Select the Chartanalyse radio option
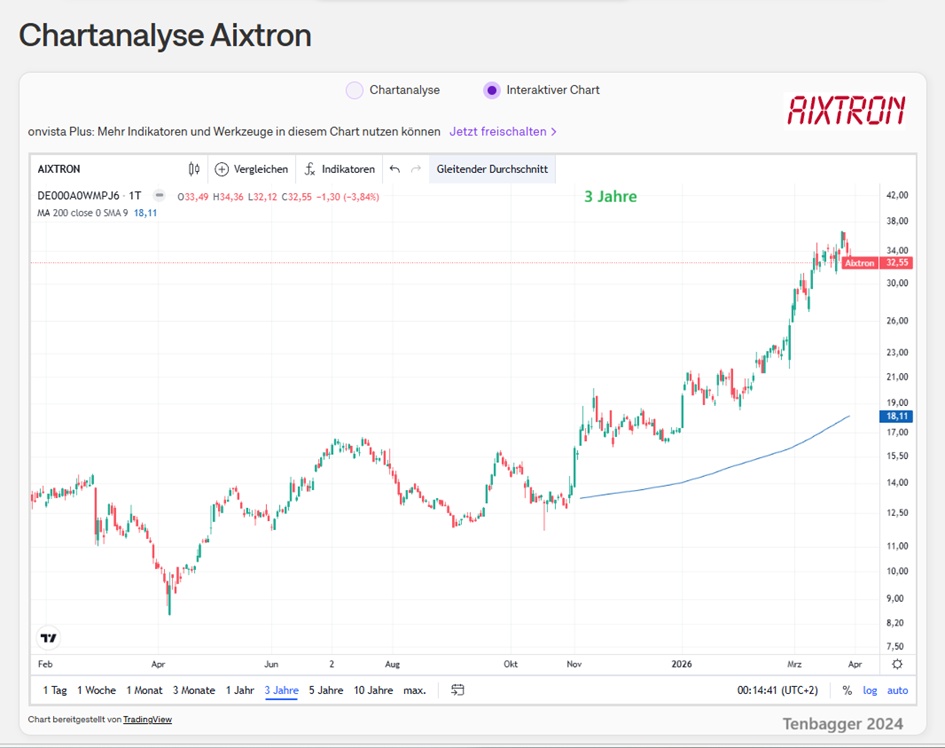The width and height of the screenshot is (945, 748). click(x=354, y=90)
